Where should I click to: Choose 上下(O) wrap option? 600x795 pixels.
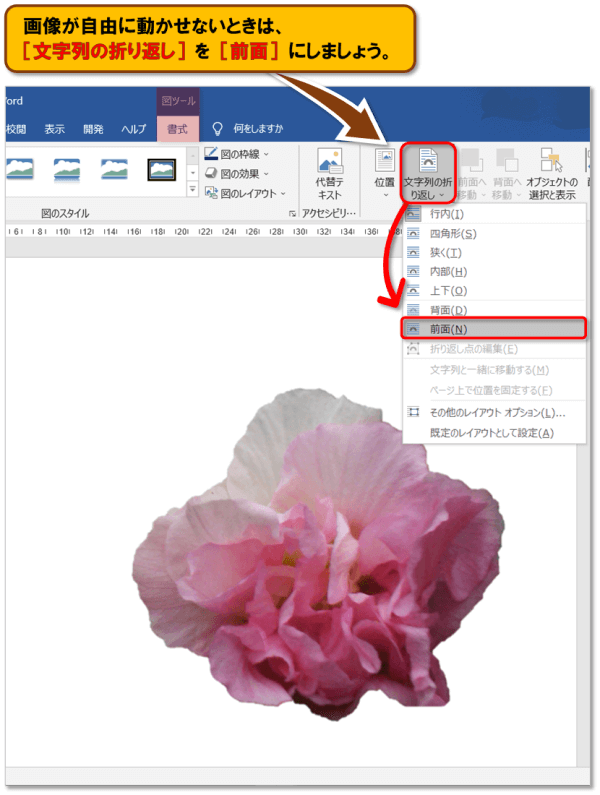[x=495, y=291]
